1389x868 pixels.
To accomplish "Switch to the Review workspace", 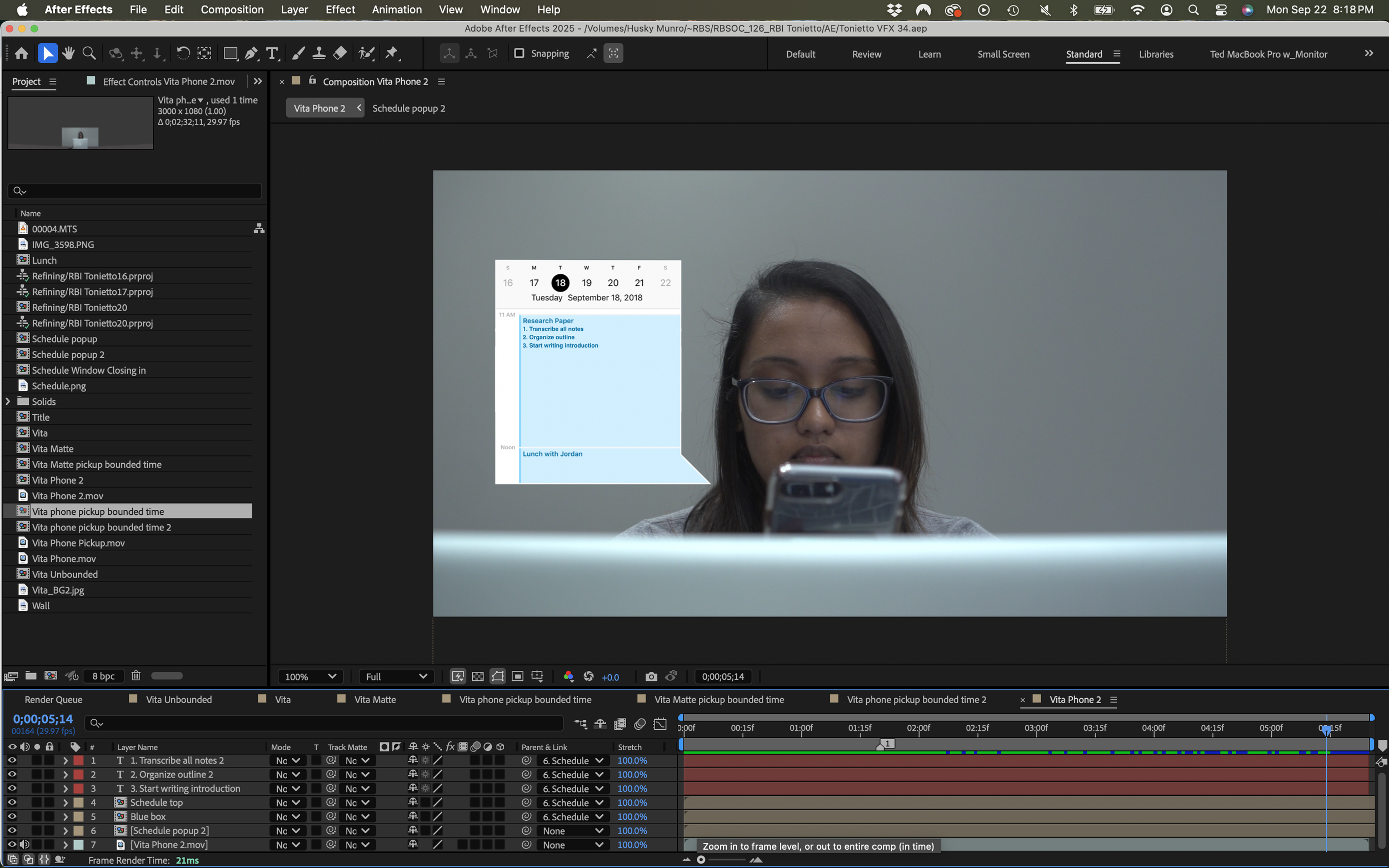I will (867, 54).
